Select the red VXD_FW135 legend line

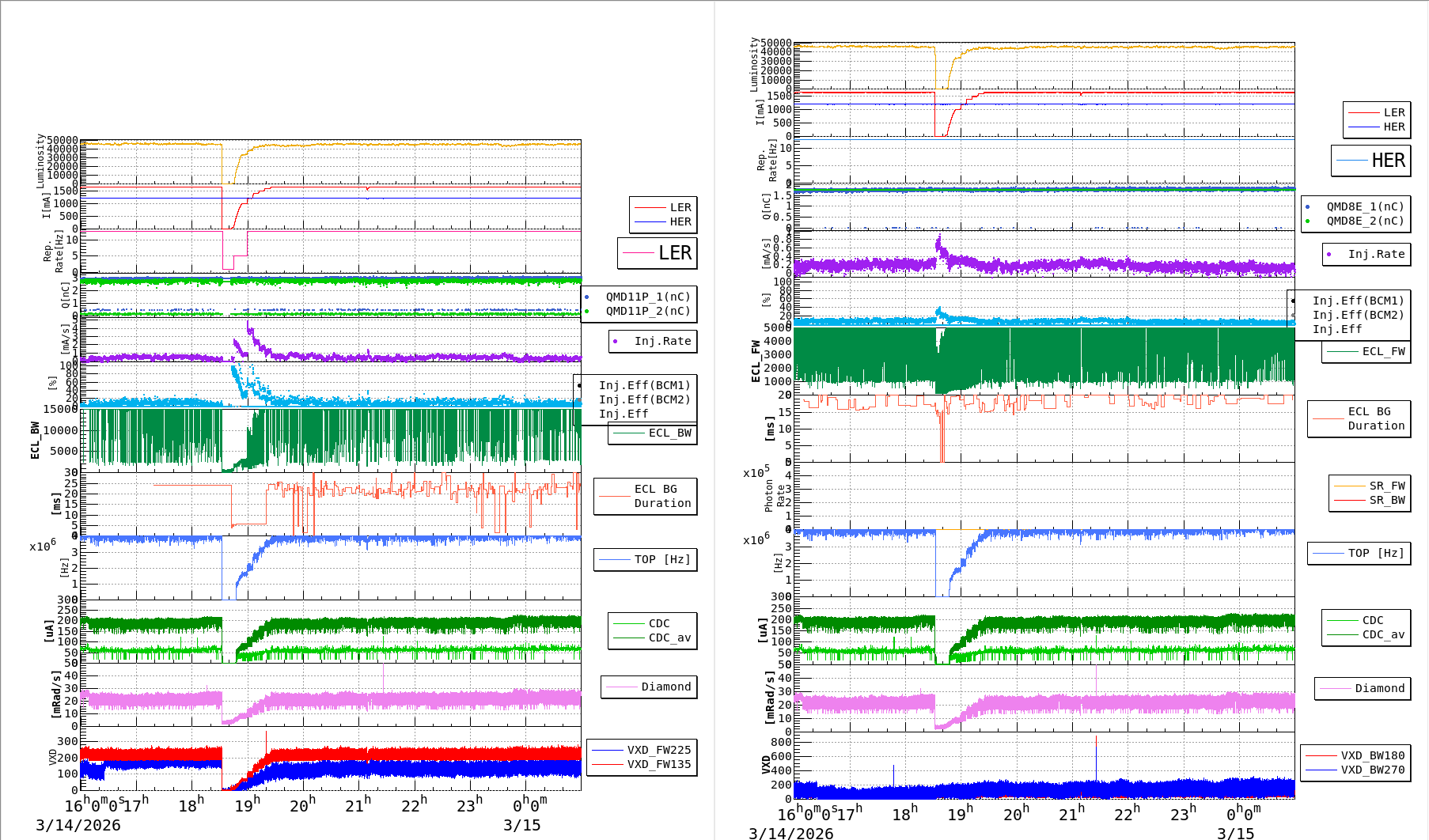point(608,764)
